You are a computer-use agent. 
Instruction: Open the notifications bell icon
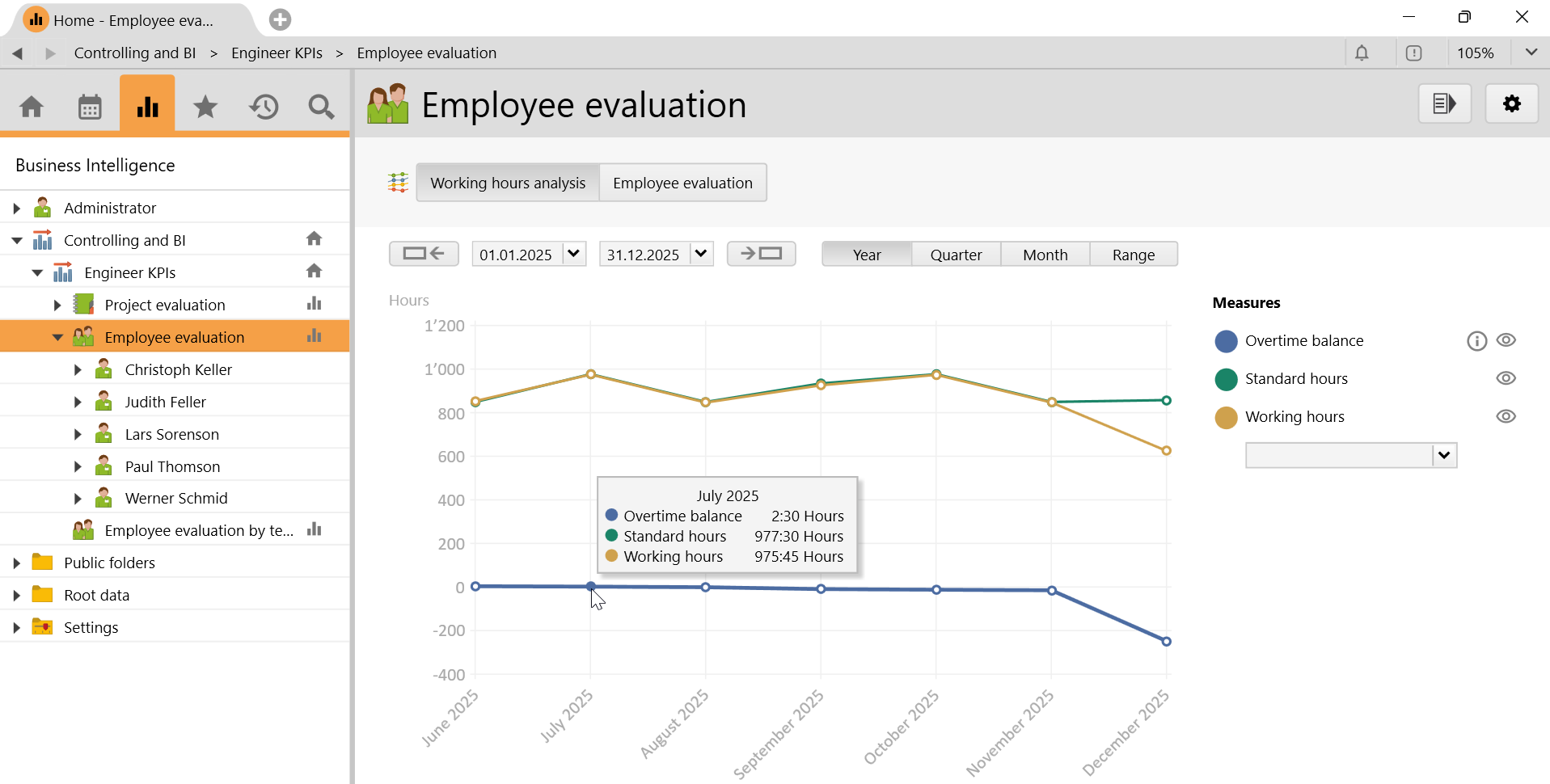click(1362, 53)
